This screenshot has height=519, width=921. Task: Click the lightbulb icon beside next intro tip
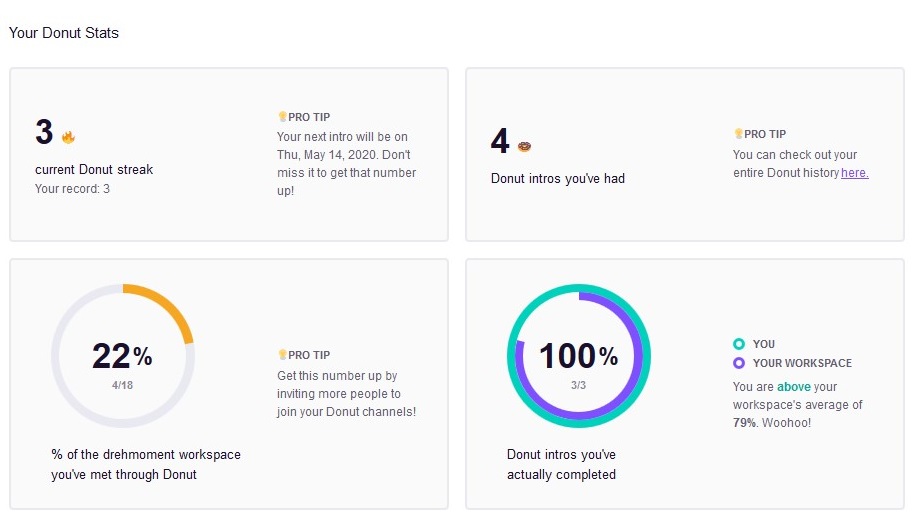pyautogui.click(x=282, y=116)
